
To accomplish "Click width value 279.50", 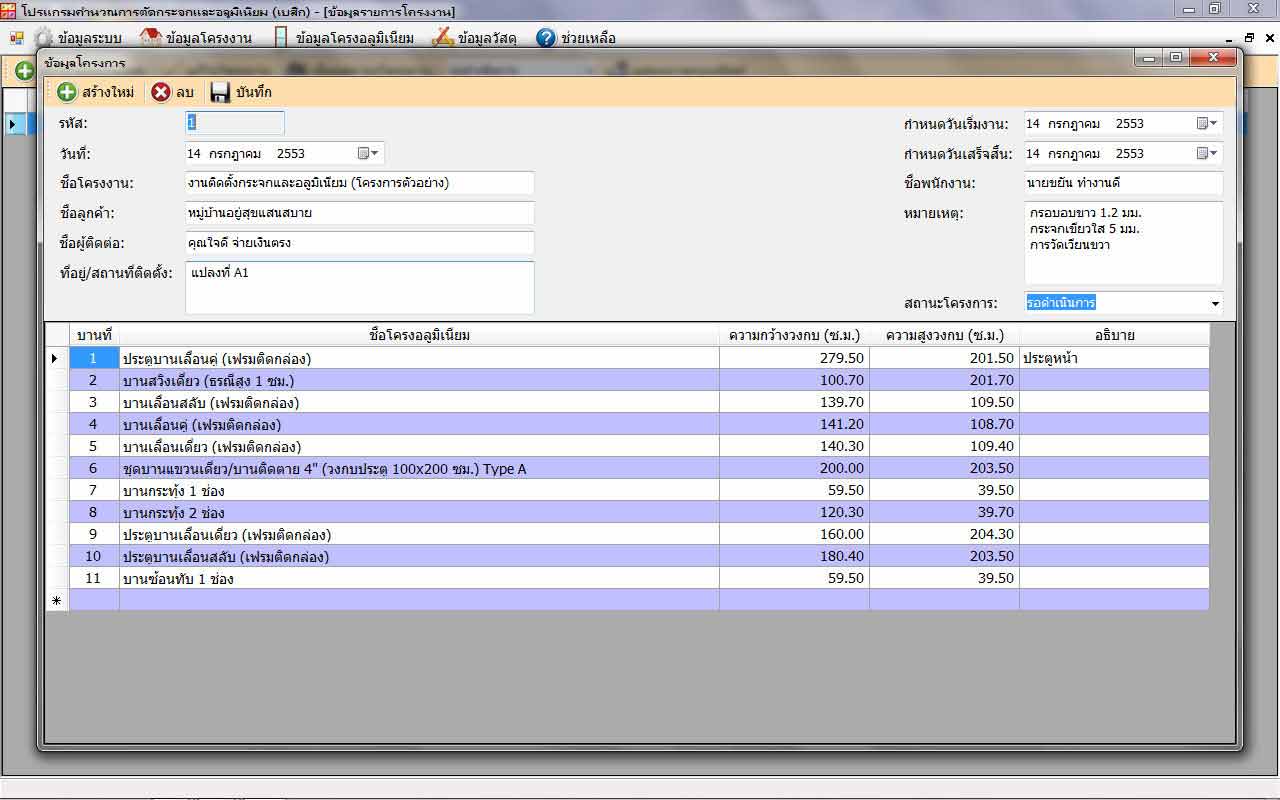I will pos(794,358).
